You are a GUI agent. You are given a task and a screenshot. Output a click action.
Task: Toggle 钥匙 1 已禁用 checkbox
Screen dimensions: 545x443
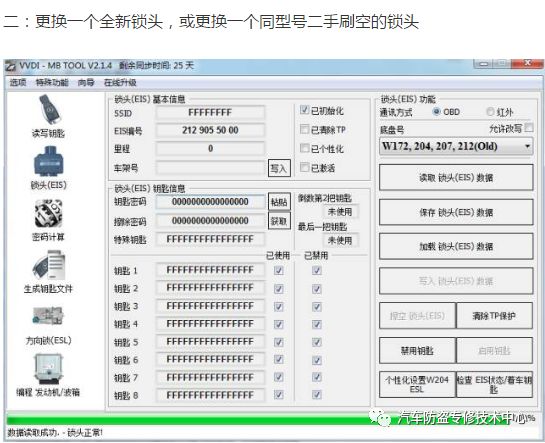(x=317, y=270)
